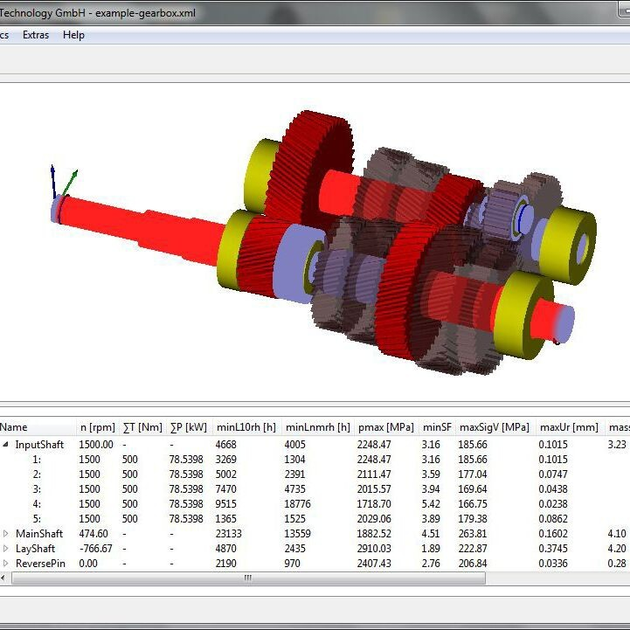Select the ReversePin row
The height and width of the screenshot is (630, 630).
click(40, 564)
